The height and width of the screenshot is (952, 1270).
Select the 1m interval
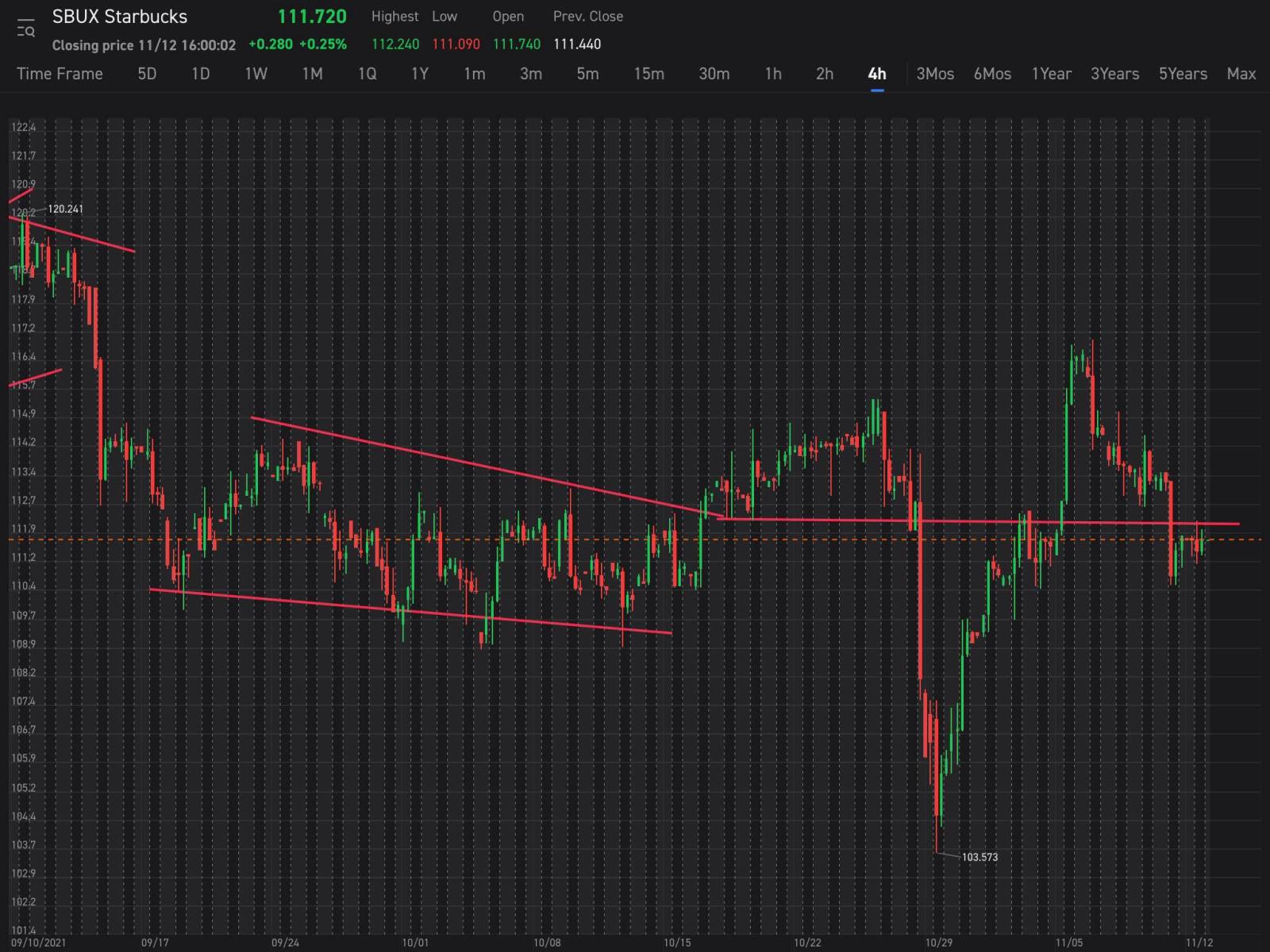click(475, 74)
